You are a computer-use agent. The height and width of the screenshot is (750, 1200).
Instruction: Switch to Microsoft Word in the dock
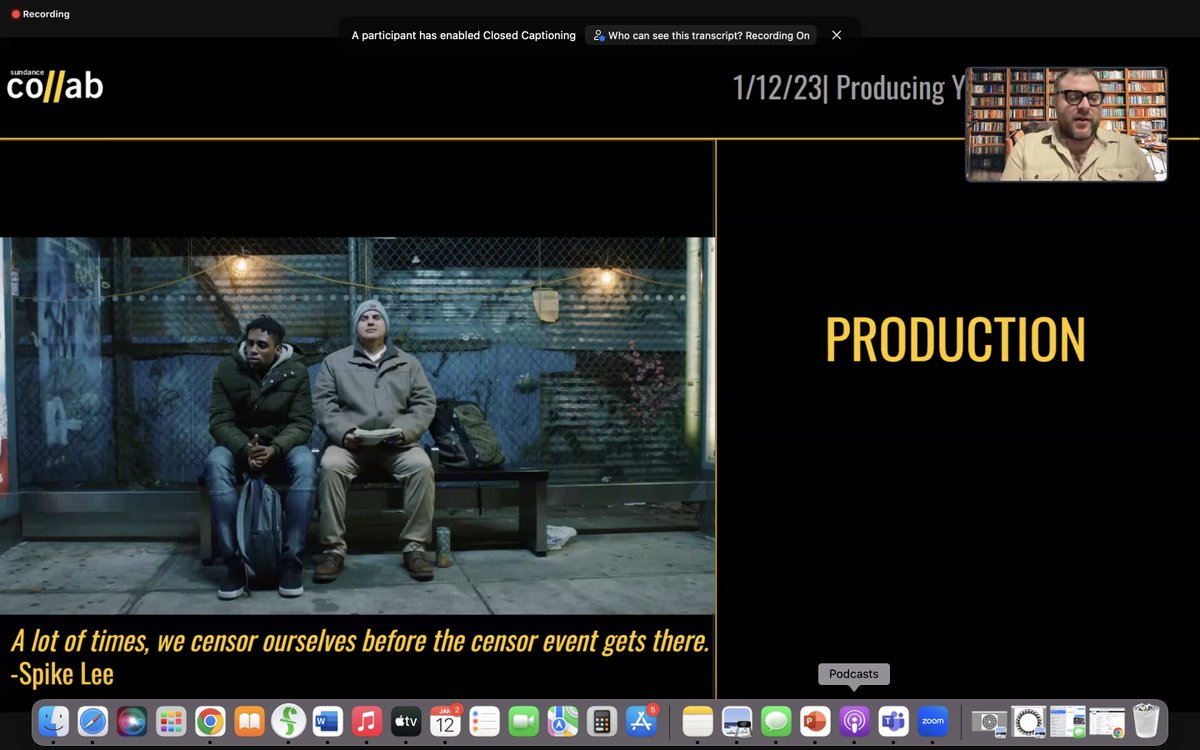[327, 721]
